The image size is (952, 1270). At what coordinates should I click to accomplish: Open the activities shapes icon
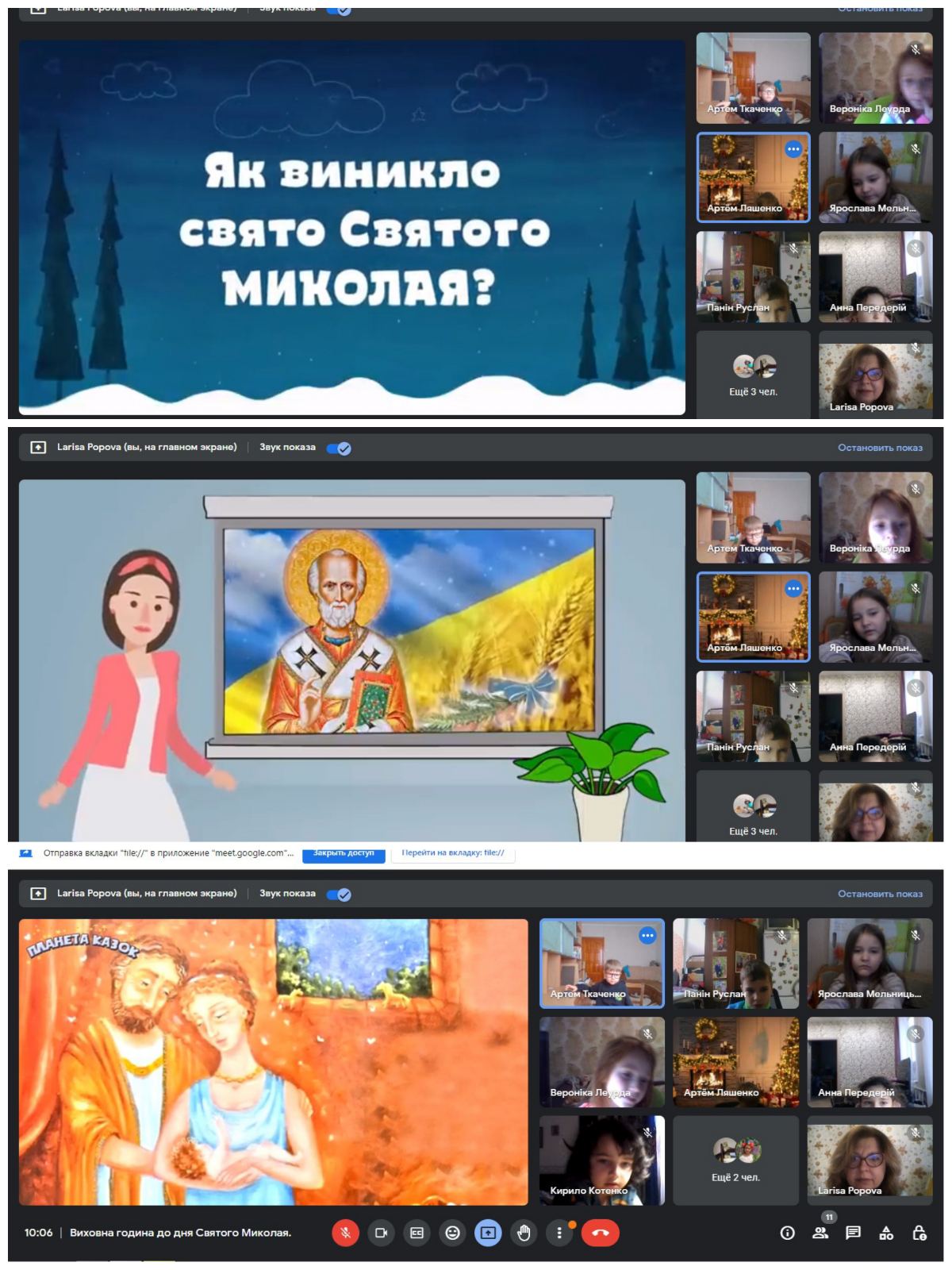(x=886, y=1233)
